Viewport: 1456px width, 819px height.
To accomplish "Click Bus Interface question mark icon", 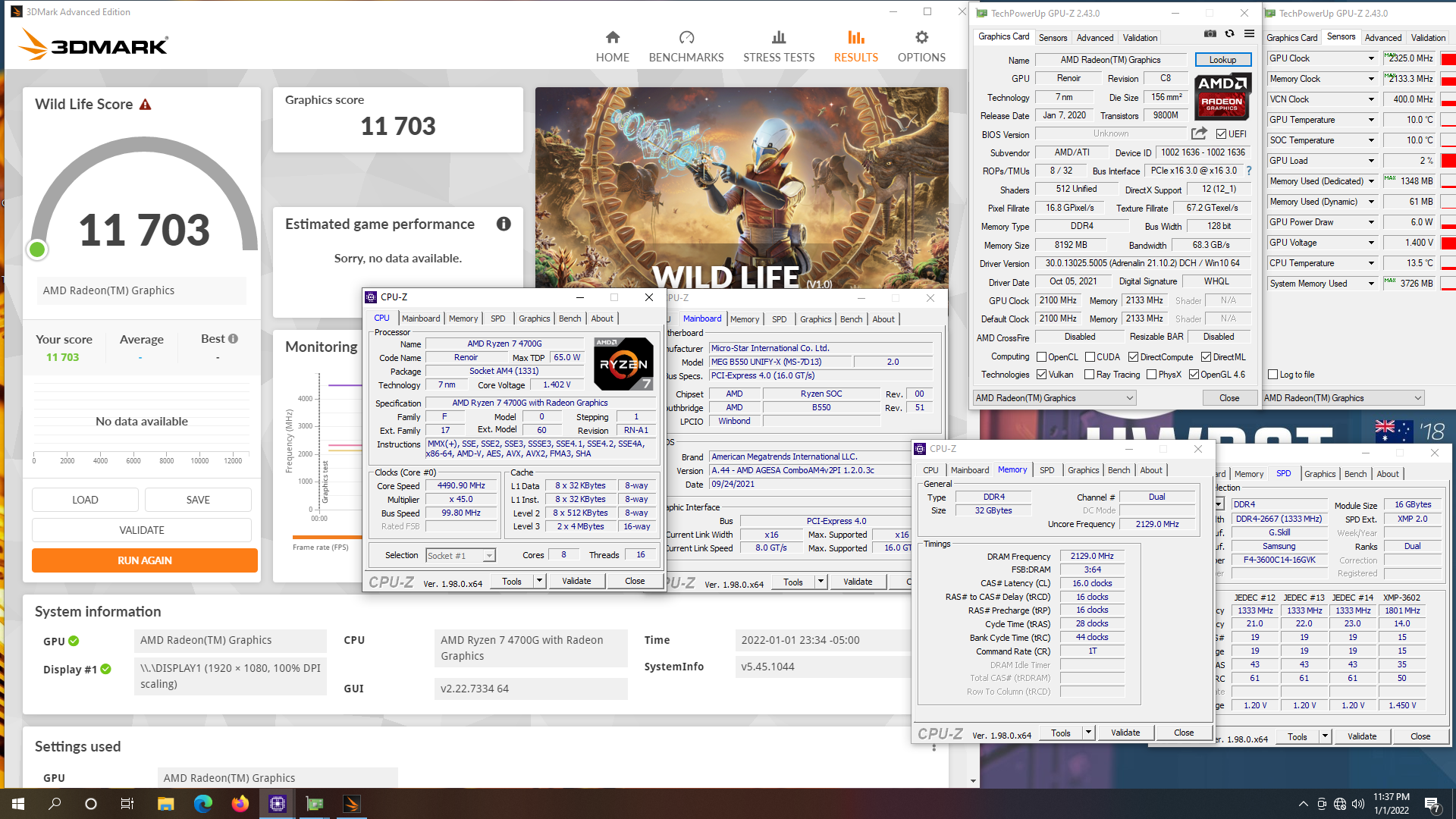I will [1249, 171].
